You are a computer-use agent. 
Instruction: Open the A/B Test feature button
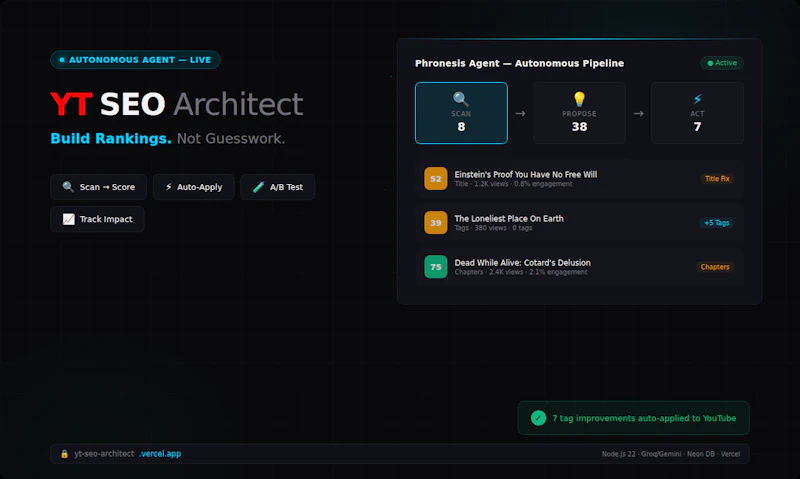pos(278,187)
